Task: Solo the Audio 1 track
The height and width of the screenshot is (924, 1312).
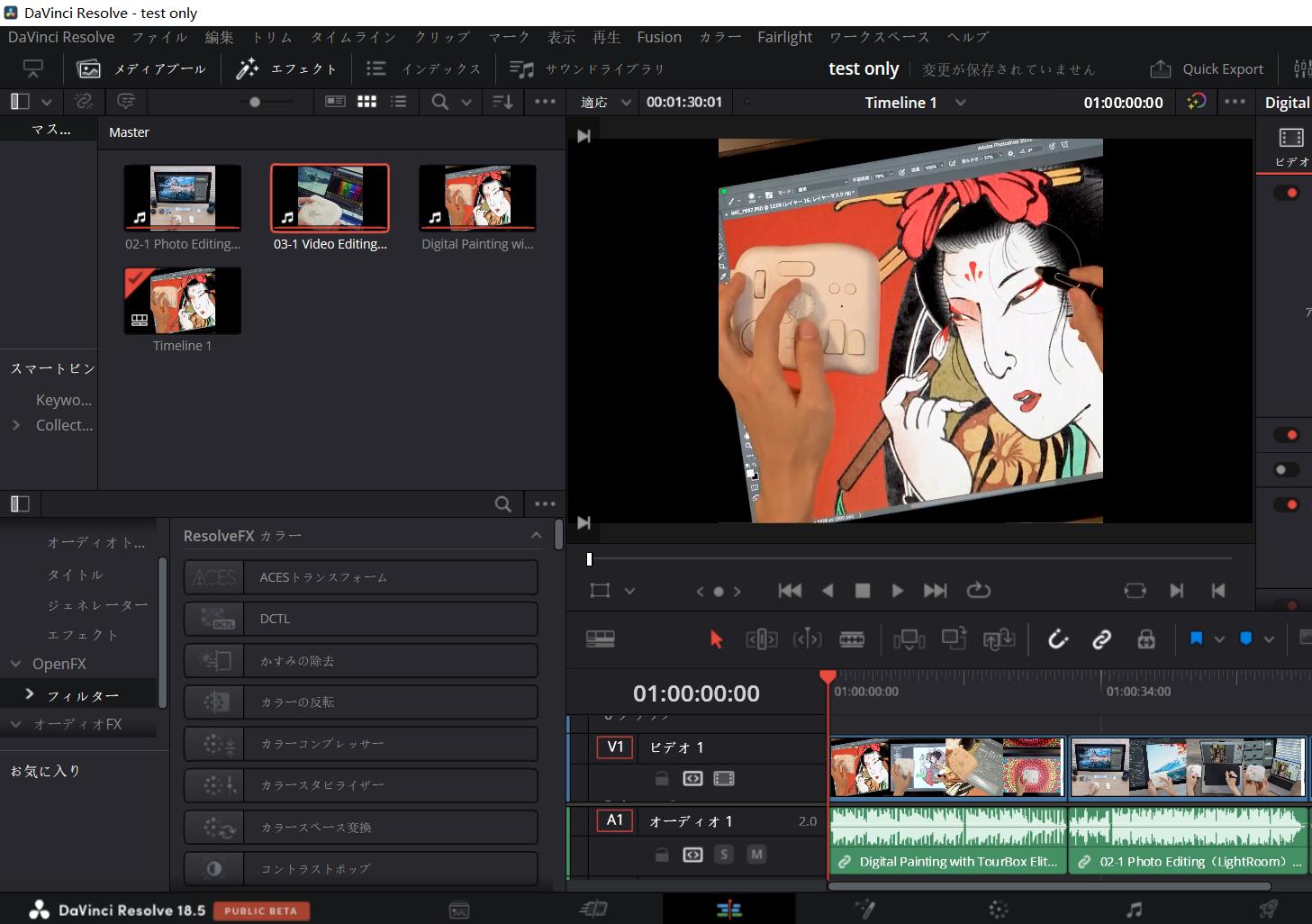Action: pos(724,855)
